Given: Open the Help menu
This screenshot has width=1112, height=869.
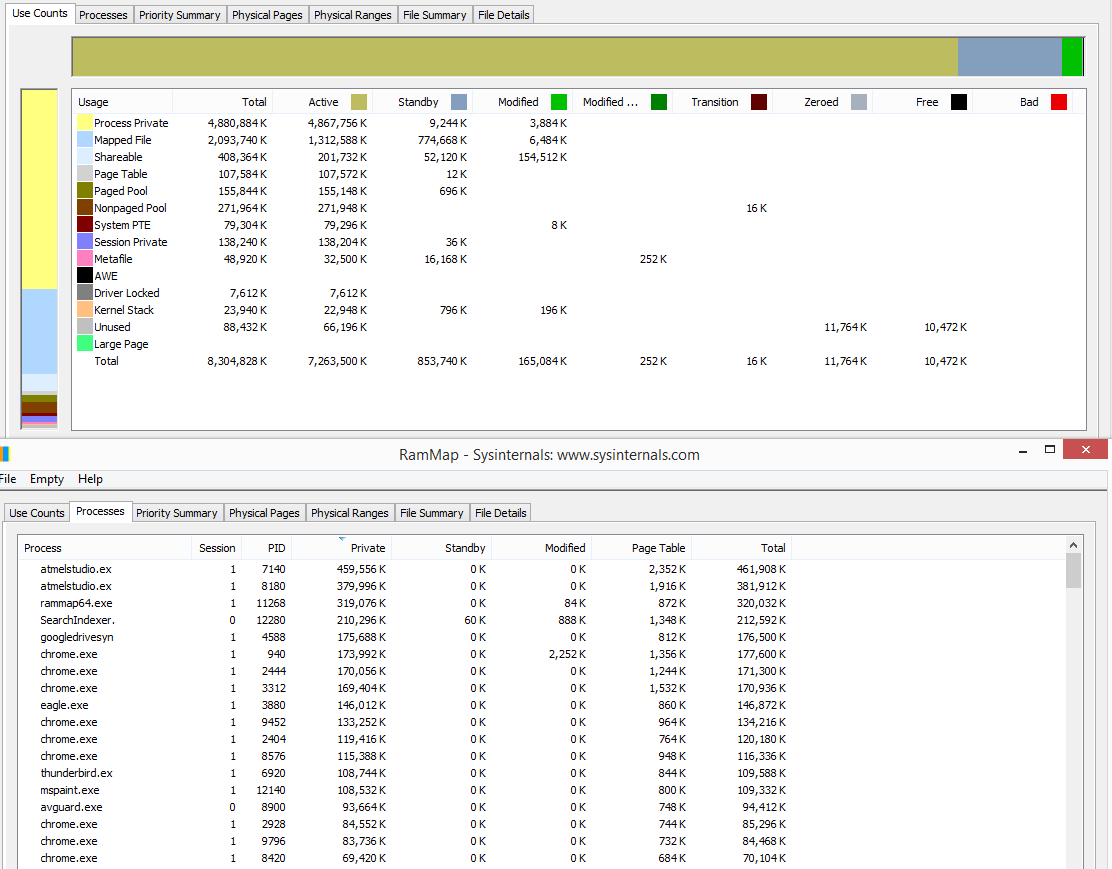Looking at the screenshot, I should 90,479.
